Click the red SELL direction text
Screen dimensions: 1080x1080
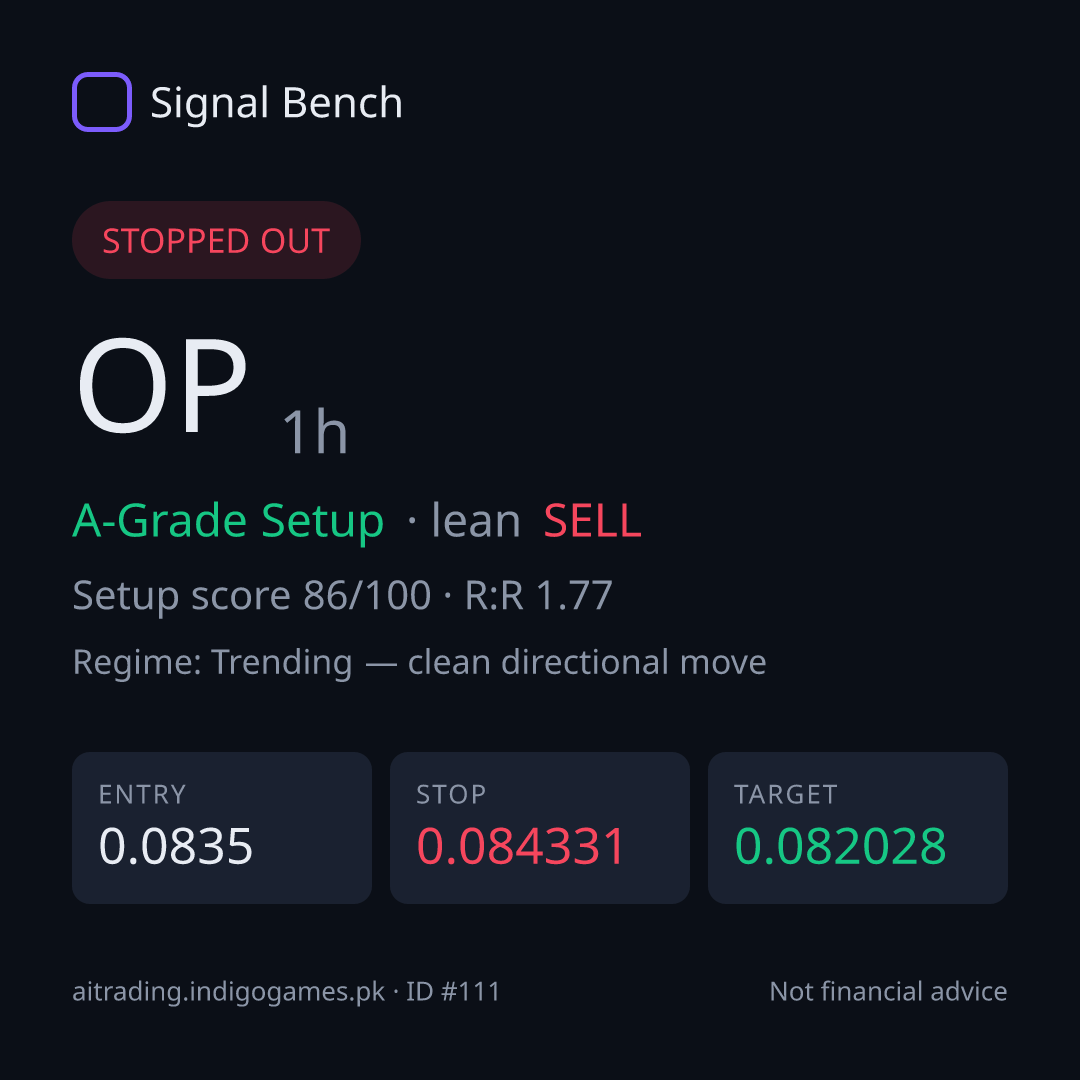tap(592, 521)
